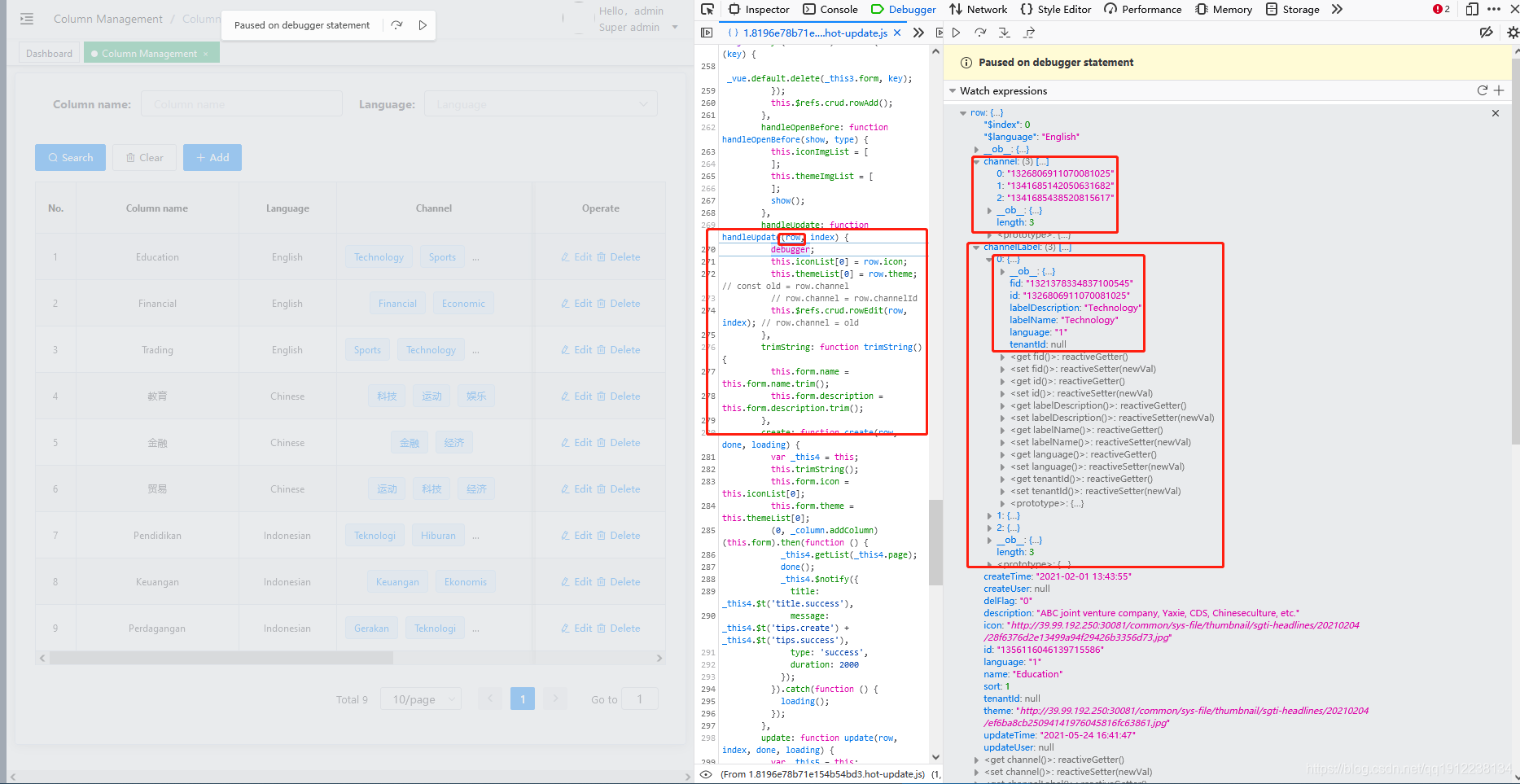The image size is (1520, 784).
Task: Switch to Style Editor tab
Action: tap(1056, 9)
